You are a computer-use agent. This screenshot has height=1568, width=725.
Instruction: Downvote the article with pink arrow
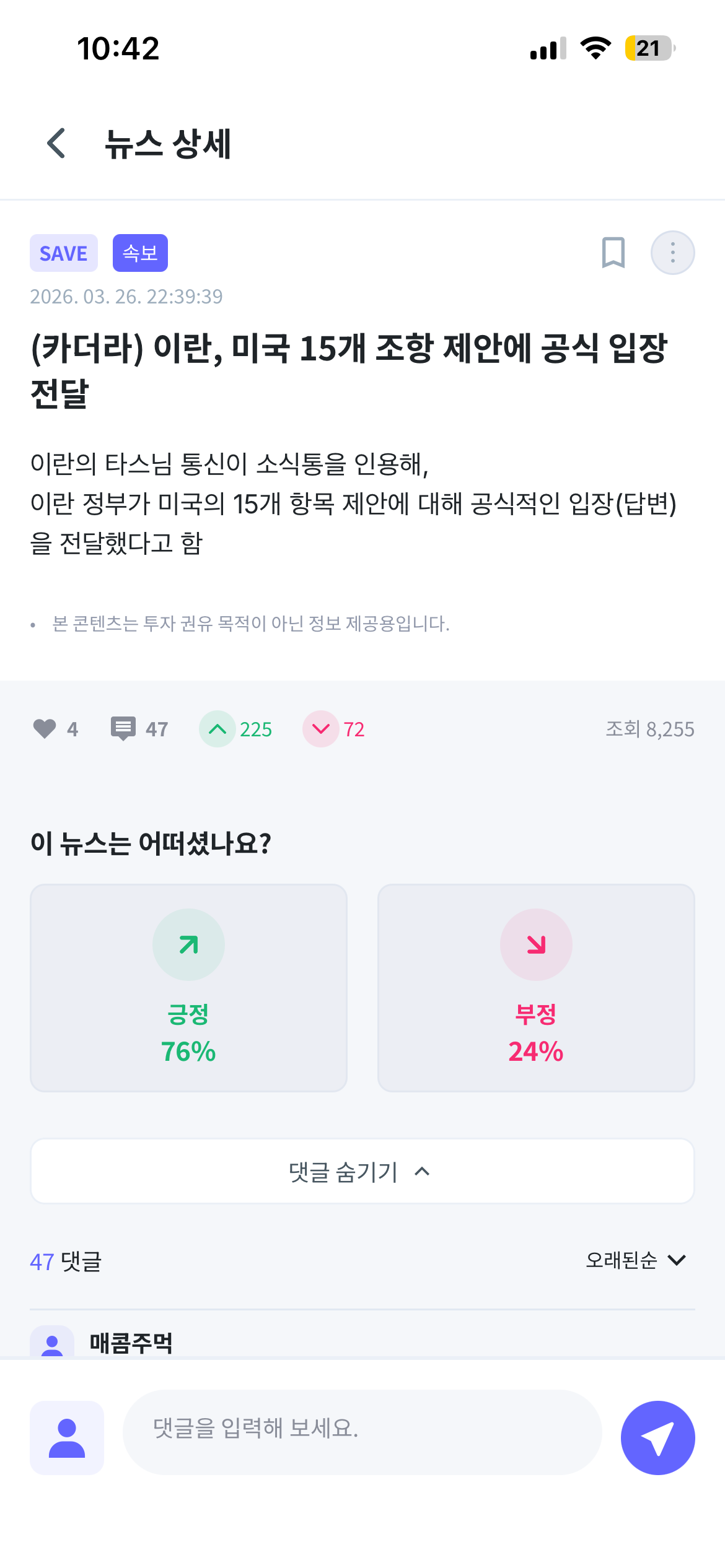coord(320,729)
